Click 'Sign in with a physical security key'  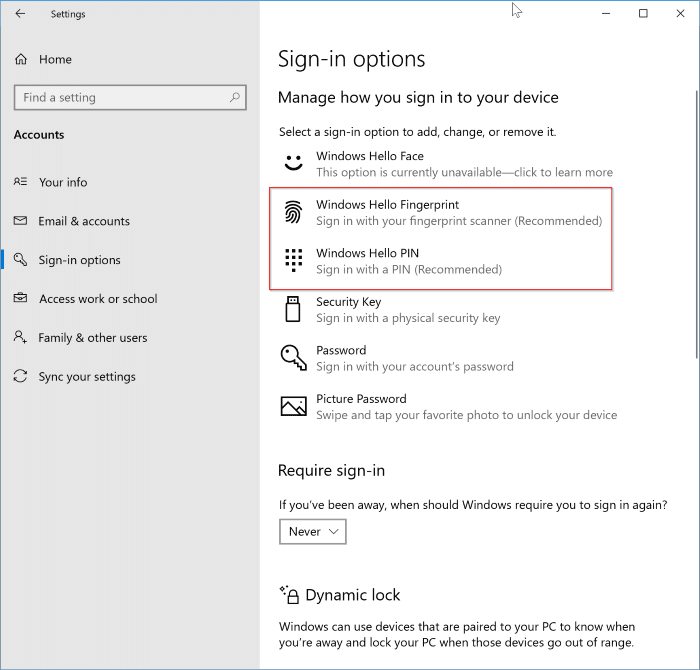[408, 318]
